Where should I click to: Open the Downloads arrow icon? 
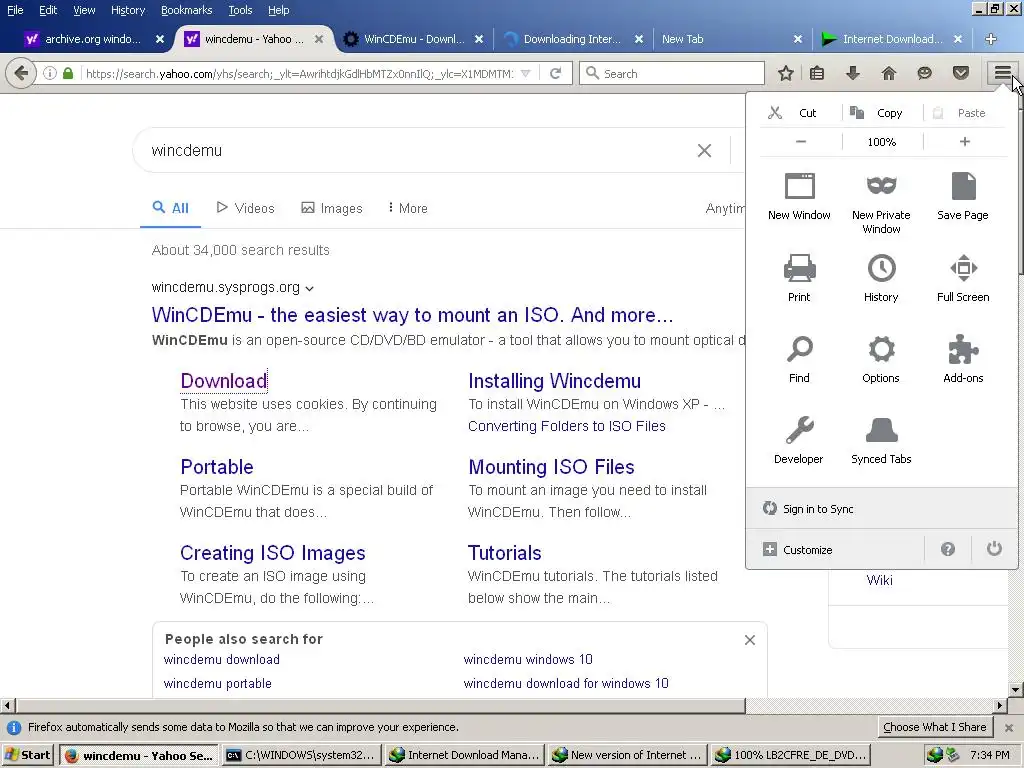(852, 73)
